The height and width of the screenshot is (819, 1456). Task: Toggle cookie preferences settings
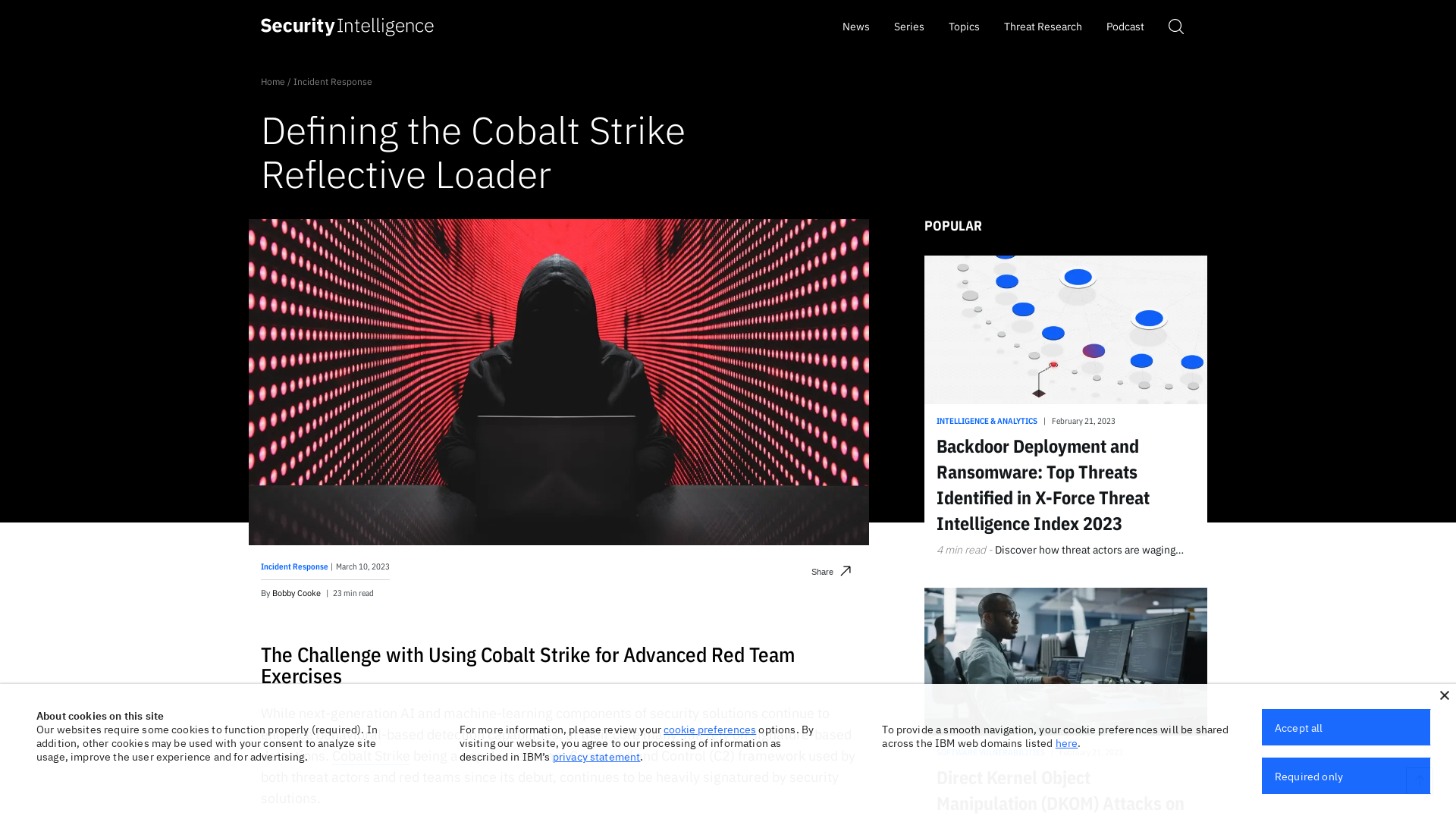709,729
